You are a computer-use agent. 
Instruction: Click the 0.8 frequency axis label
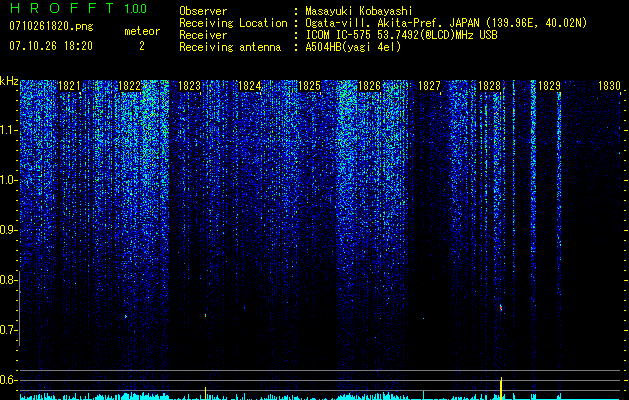8,280
